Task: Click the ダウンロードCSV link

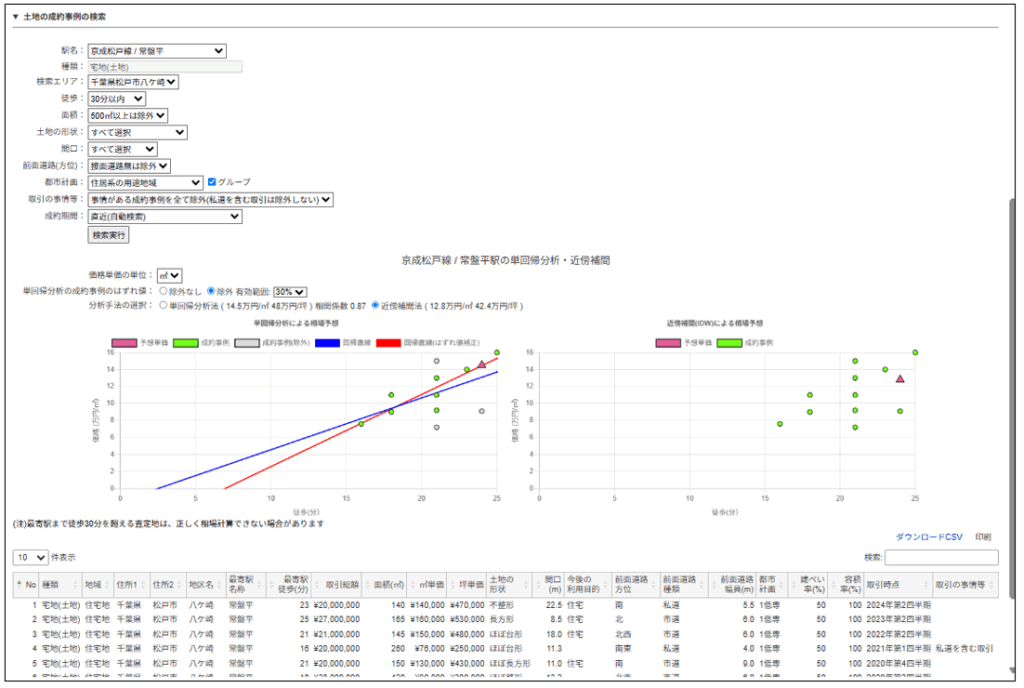Action: click(928, 537)
